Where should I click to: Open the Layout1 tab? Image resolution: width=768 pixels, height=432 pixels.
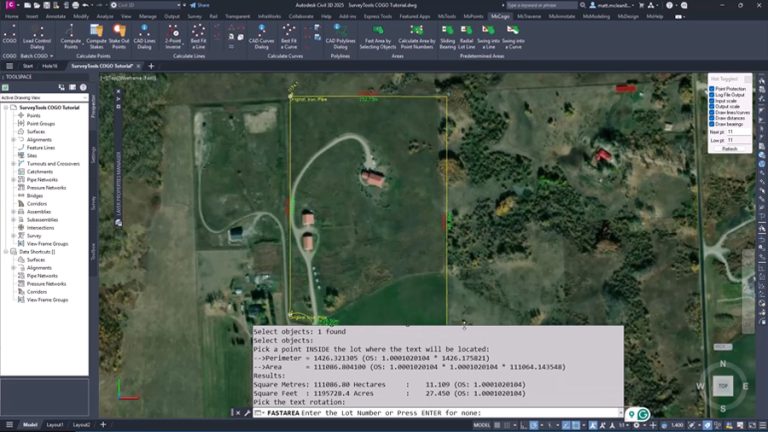click(x=56, y=425)
